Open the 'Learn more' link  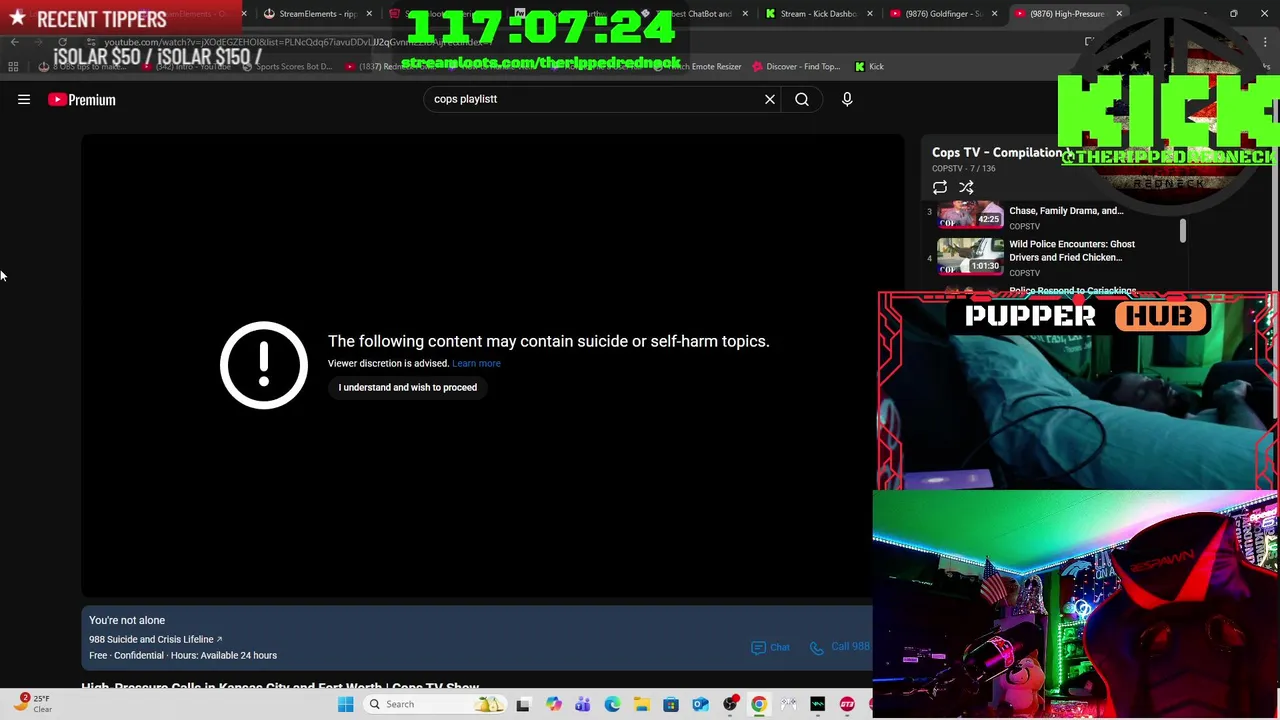click(476, 363)
